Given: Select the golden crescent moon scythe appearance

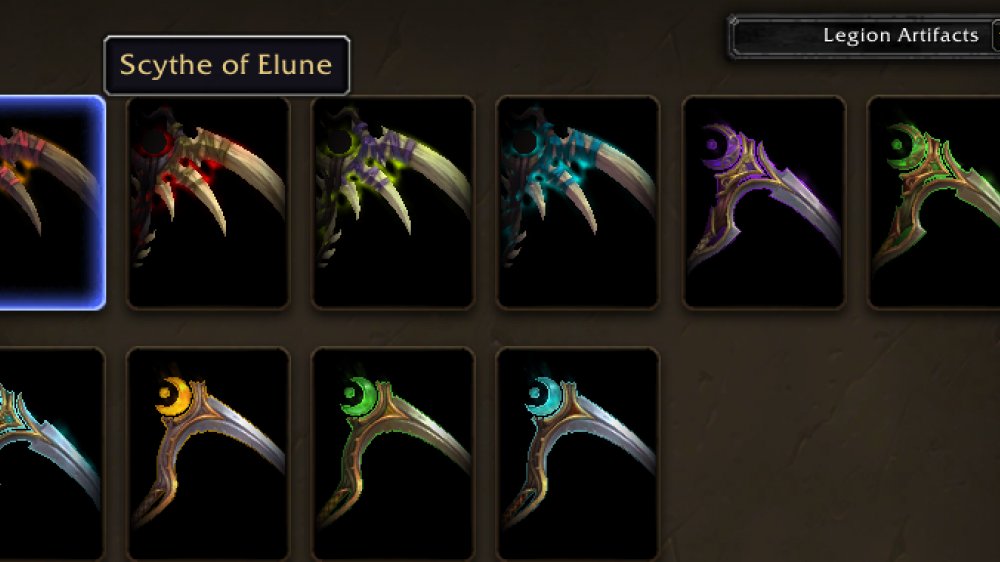Looking at the screenshot, I should click(x=208, y=454).
